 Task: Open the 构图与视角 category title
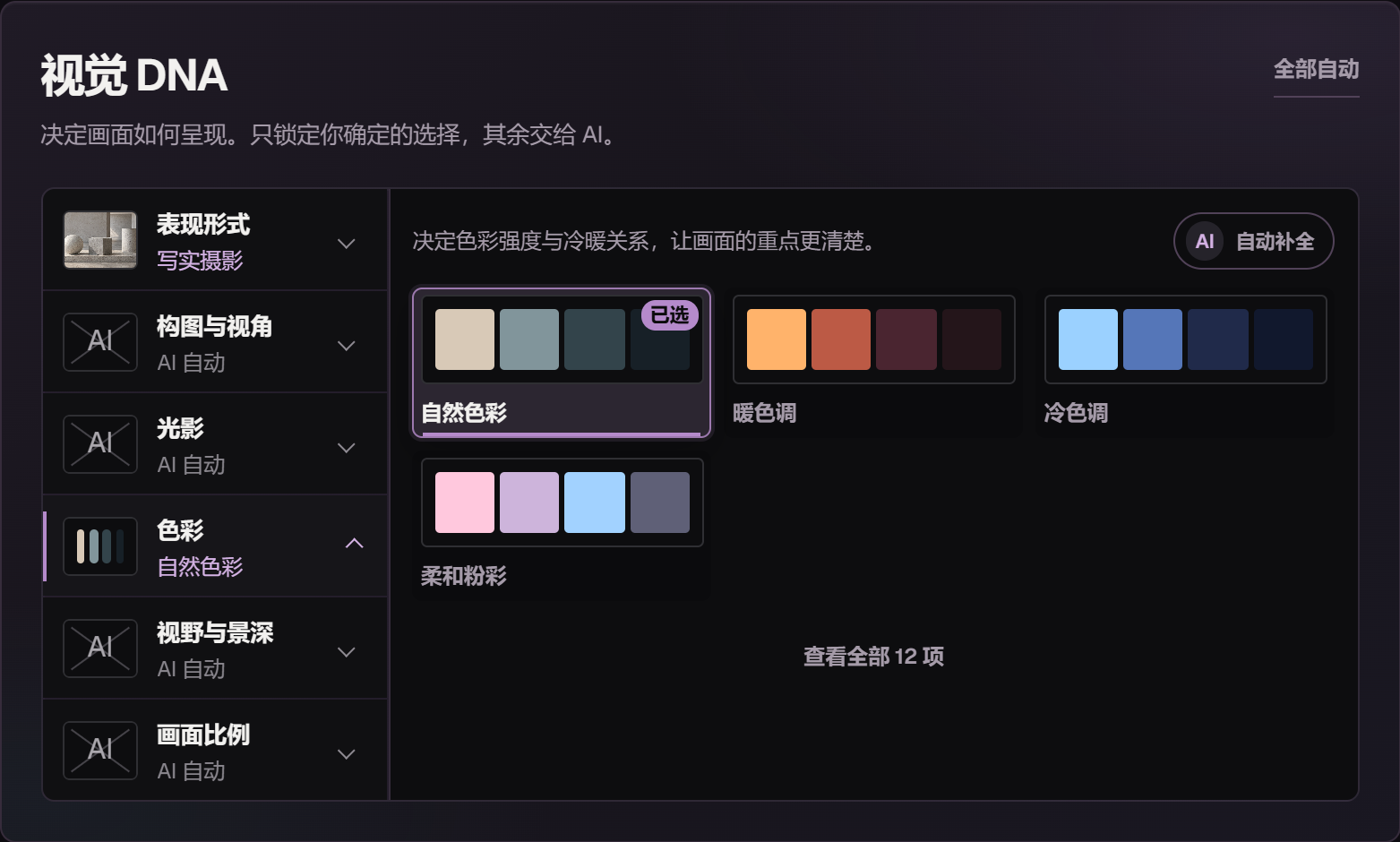tap(215, 326)
